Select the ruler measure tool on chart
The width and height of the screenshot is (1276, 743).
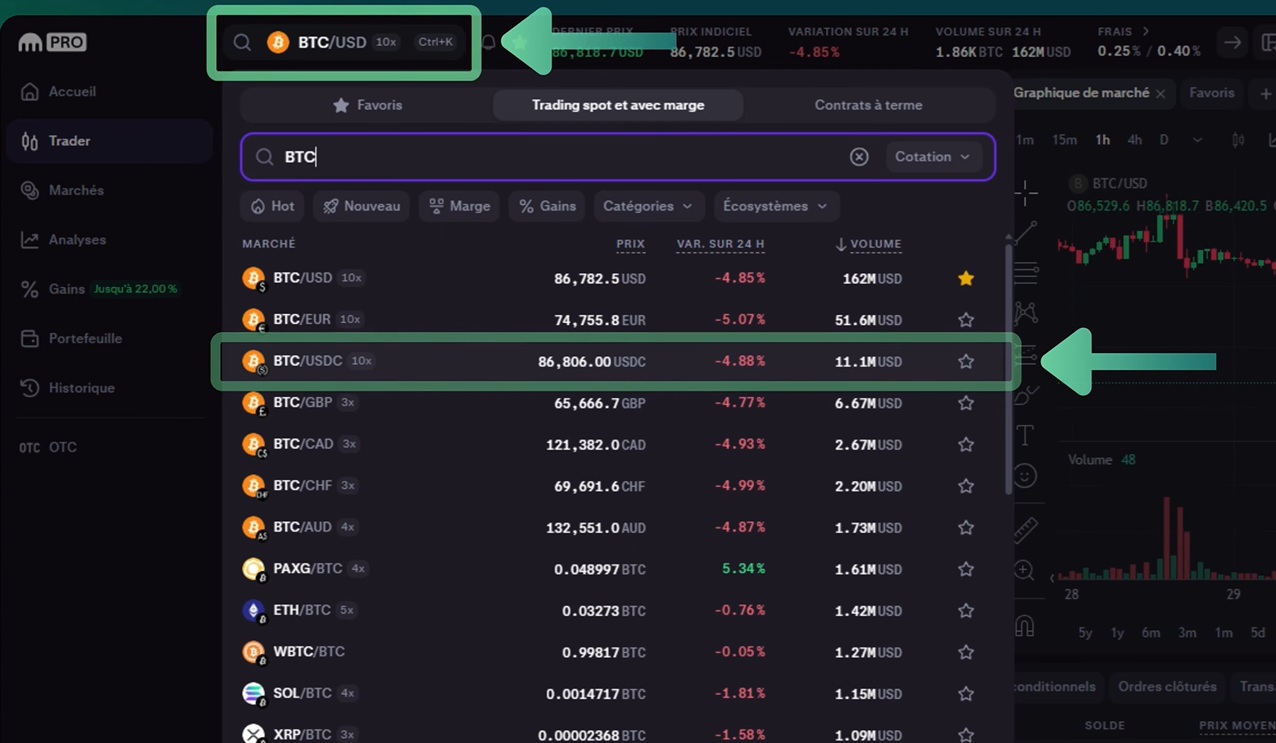pos(1025,529)
